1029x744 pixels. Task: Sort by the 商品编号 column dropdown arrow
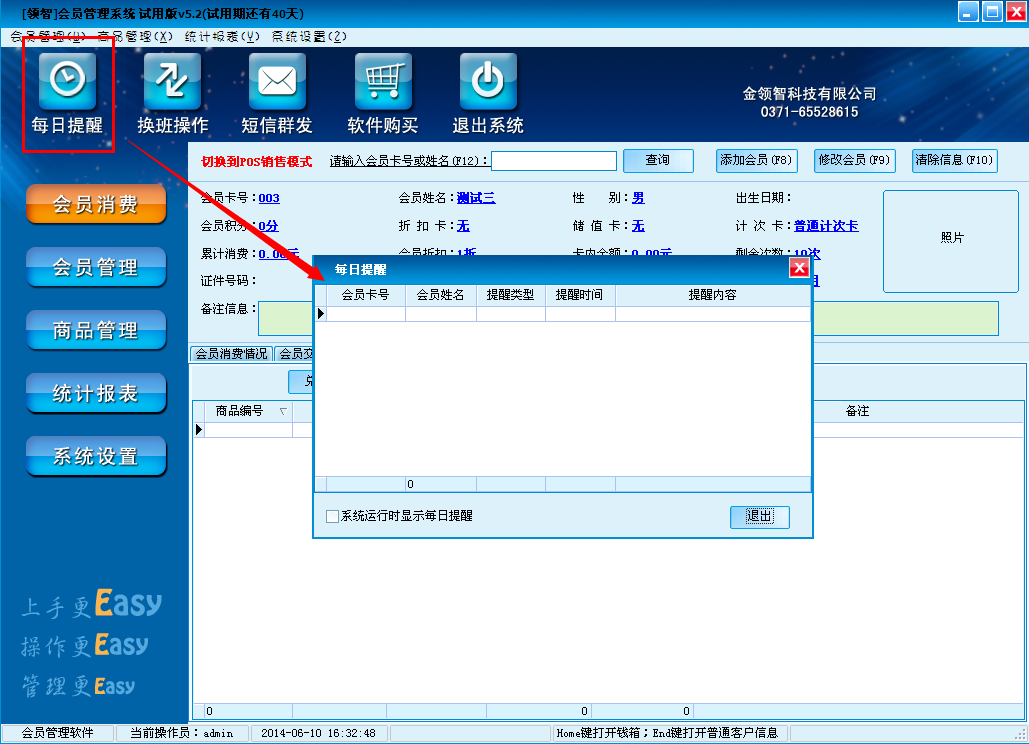point(282,411)
